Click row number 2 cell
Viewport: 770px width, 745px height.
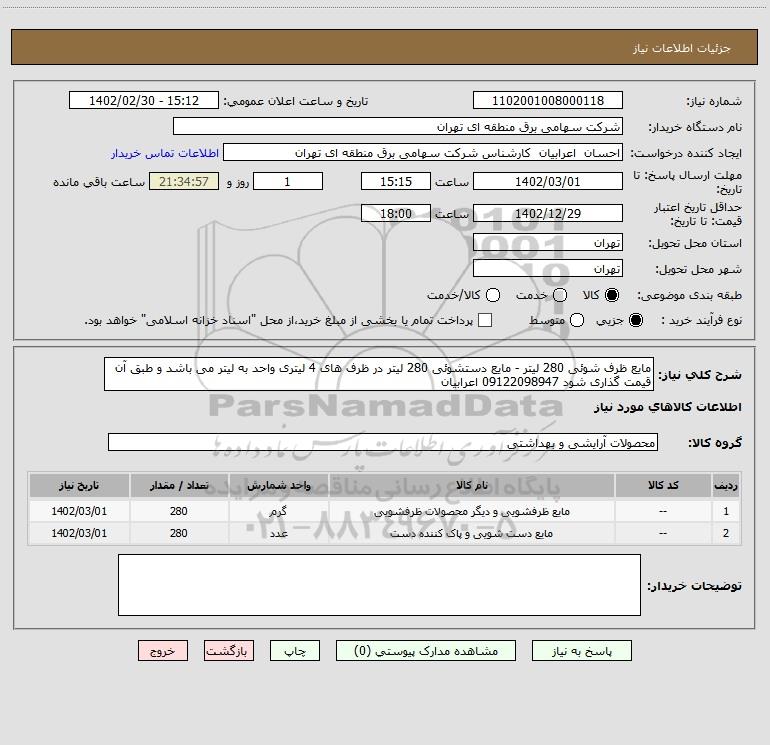726,533
